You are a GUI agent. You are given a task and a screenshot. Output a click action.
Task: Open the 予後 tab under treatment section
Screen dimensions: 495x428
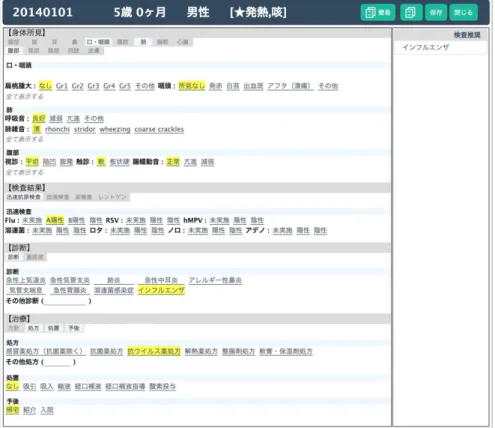(x=74, y=328)
